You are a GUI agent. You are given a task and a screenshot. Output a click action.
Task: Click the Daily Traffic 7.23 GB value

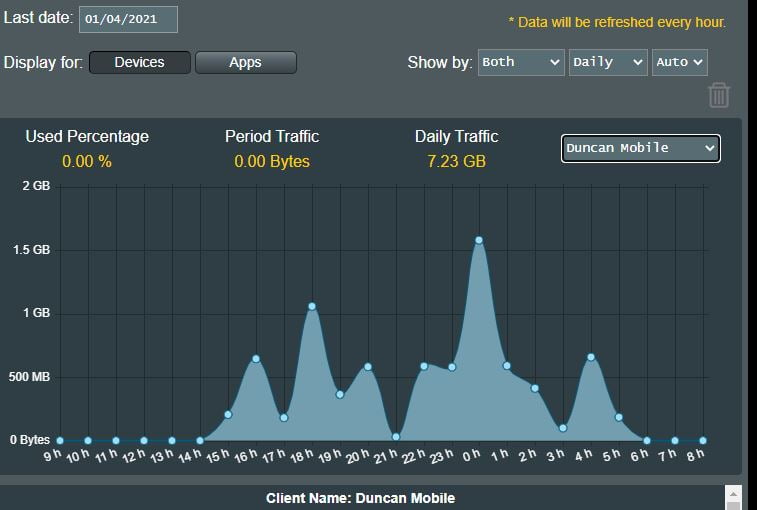point(456,161)
